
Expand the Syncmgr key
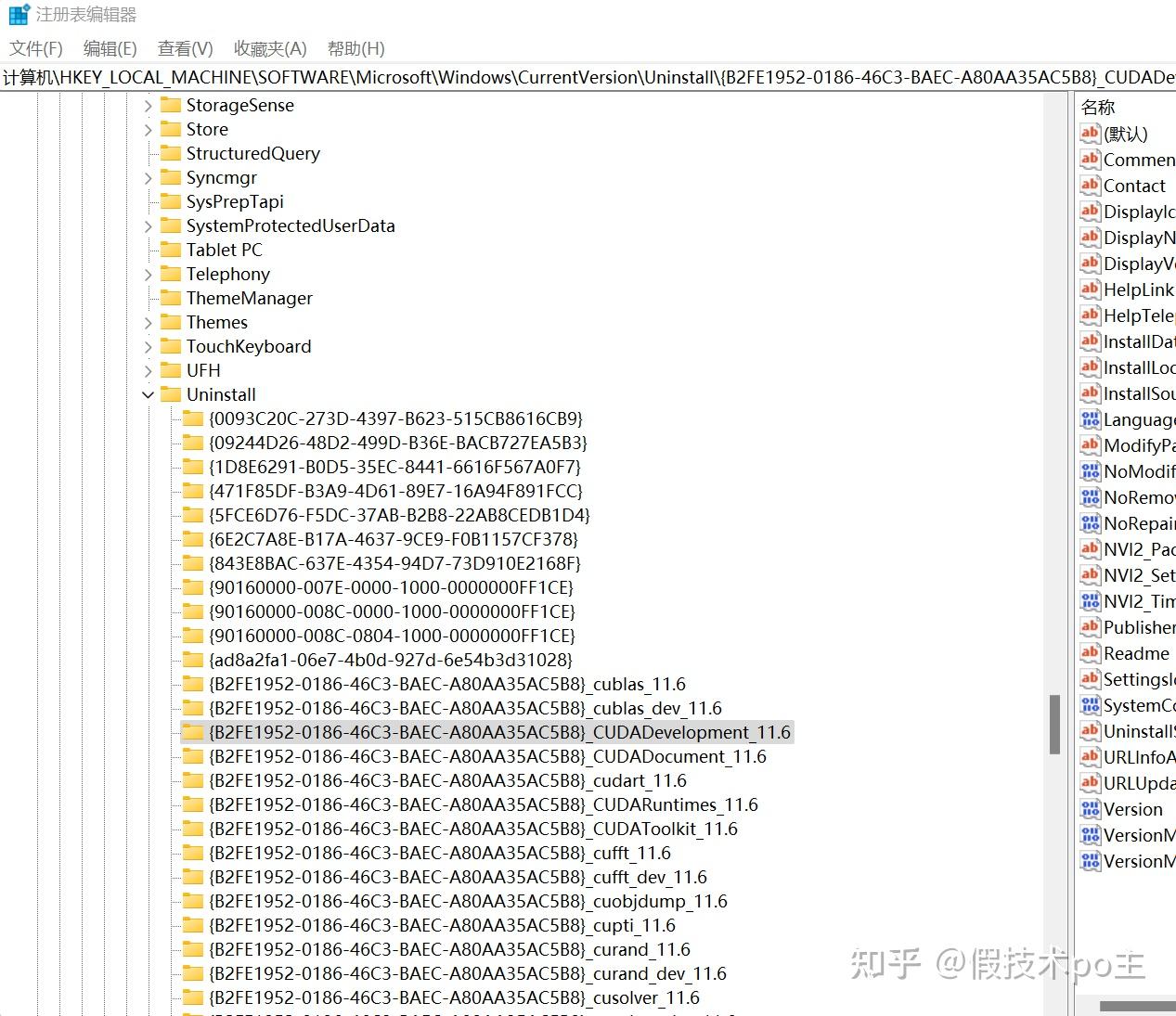tap(149, 178)
